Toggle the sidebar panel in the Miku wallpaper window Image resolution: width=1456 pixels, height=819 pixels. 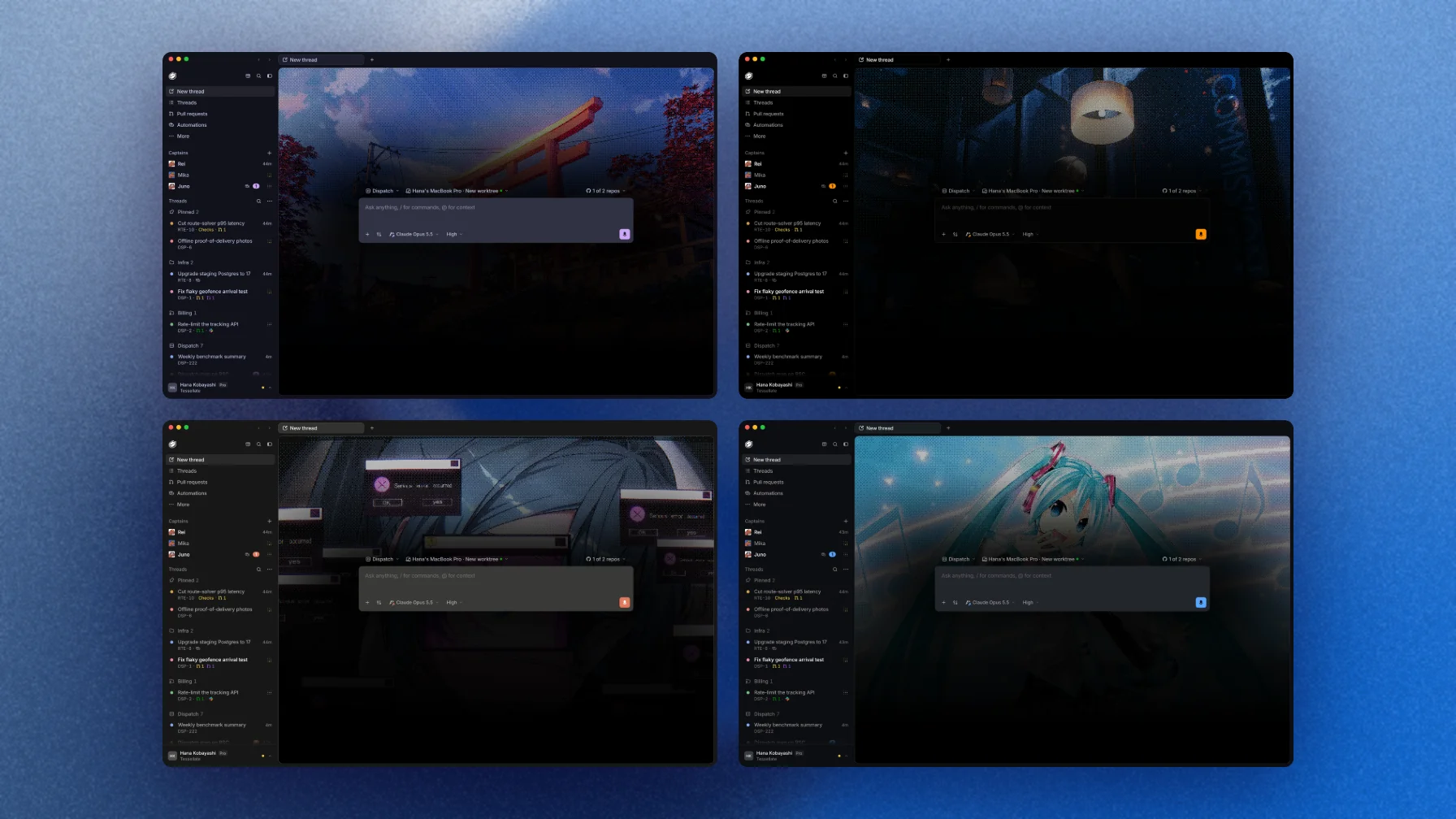(846, 444)
